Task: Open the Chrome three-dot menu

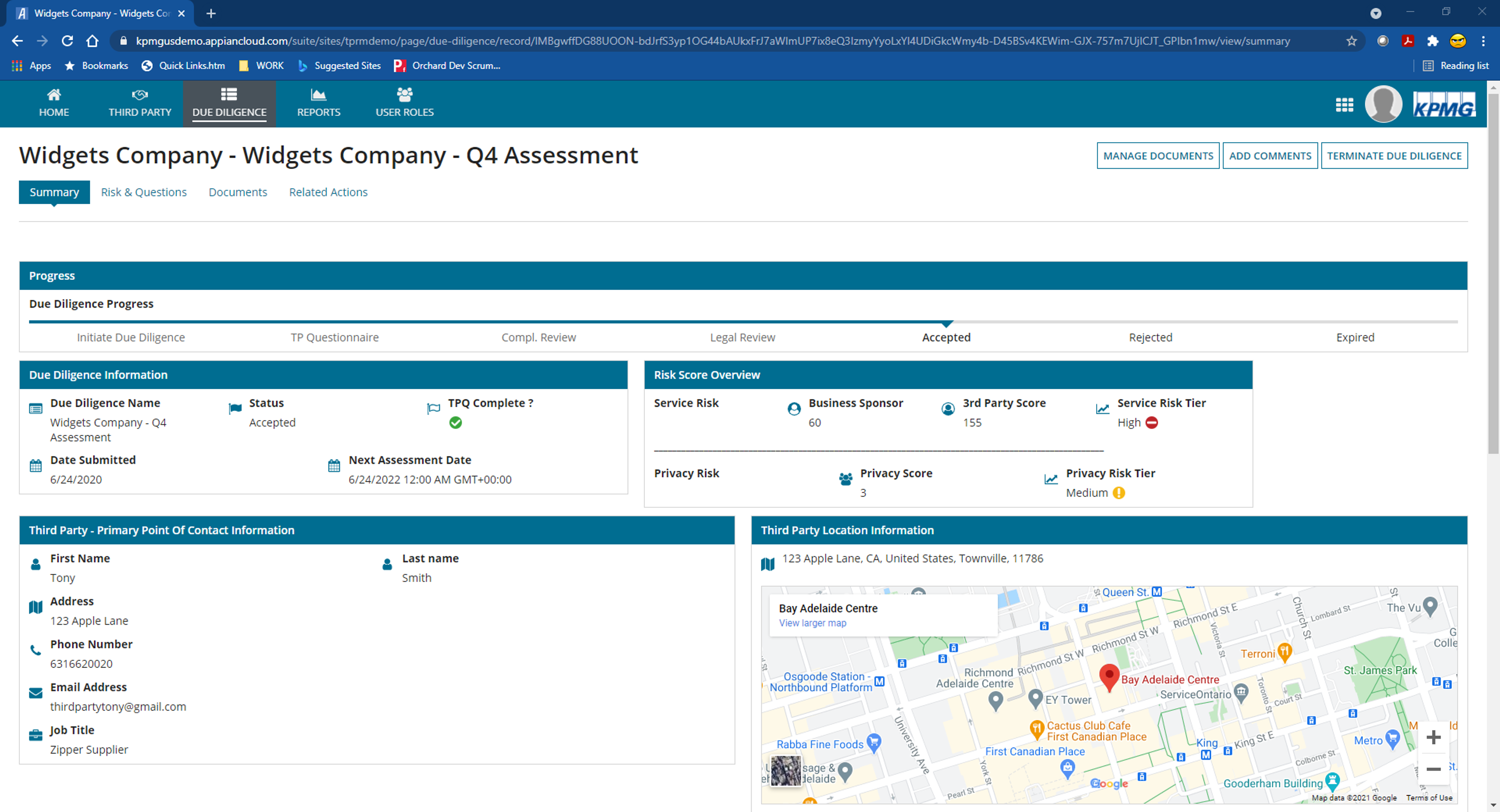Action: (x=1483, y=41)
